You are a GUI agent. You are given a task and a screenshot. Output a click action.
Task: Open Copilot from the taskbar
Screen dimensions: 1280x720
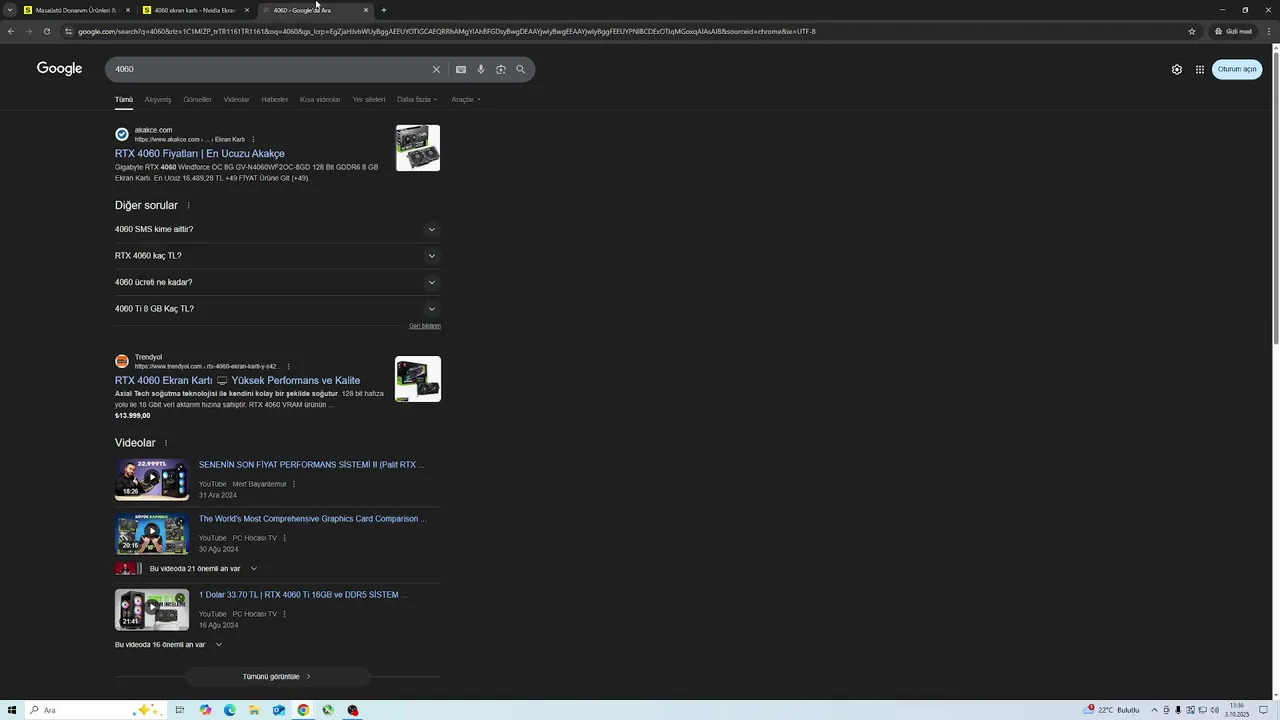(x=205, y=710)
